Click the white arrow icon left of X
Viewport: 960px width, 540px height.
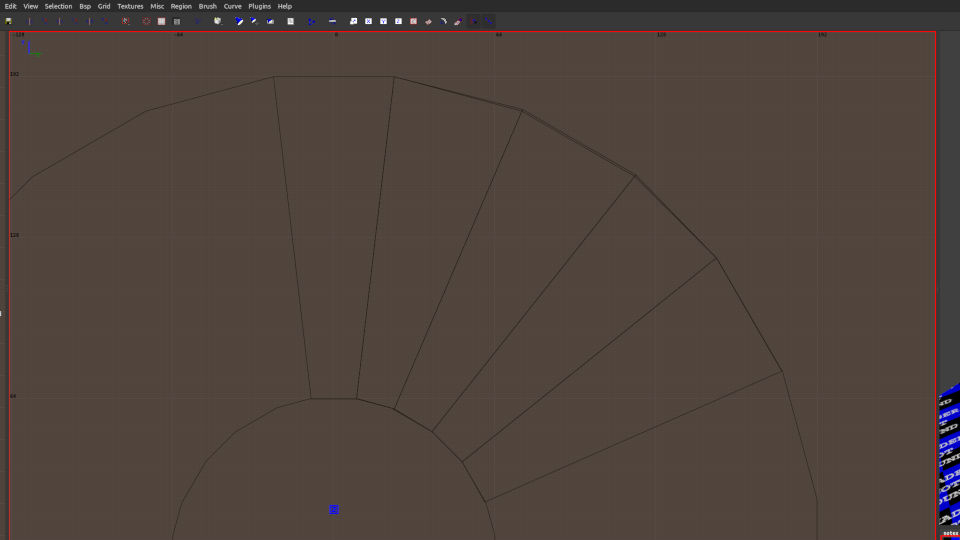pos(353,21)
